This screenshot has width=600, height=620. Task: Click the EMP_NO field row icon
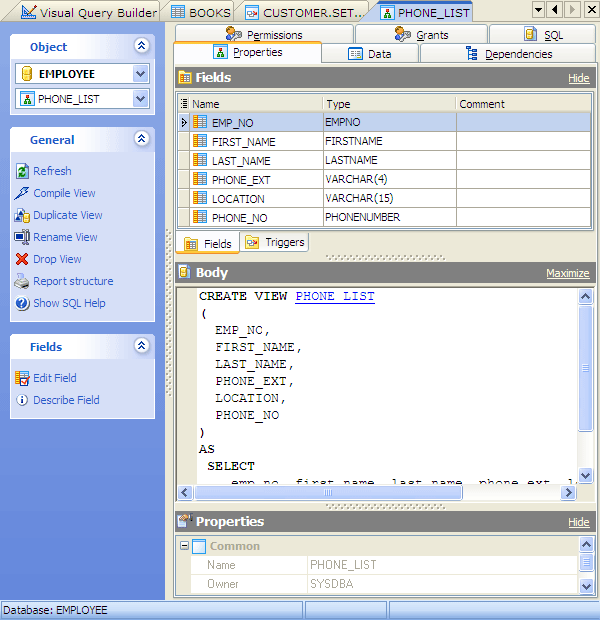(200, 122)
